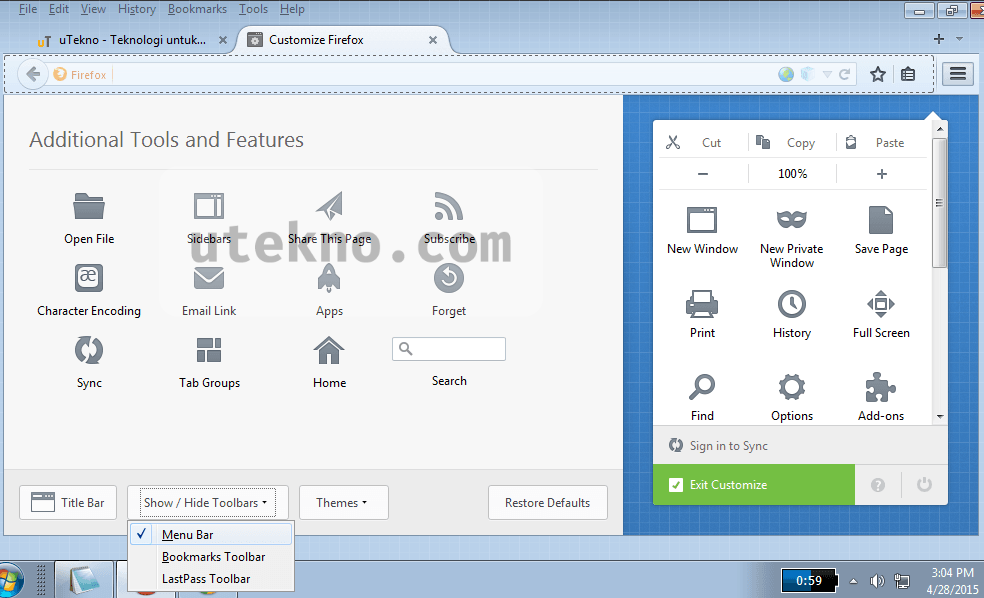Open the Themes dropdown
The image size is (984, 598).
click(x=344, y=503)
